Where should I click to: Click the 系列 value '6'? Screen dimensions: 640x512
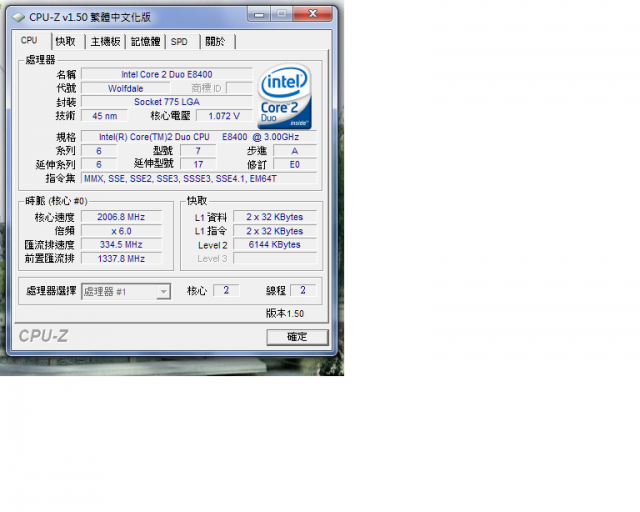99,151
